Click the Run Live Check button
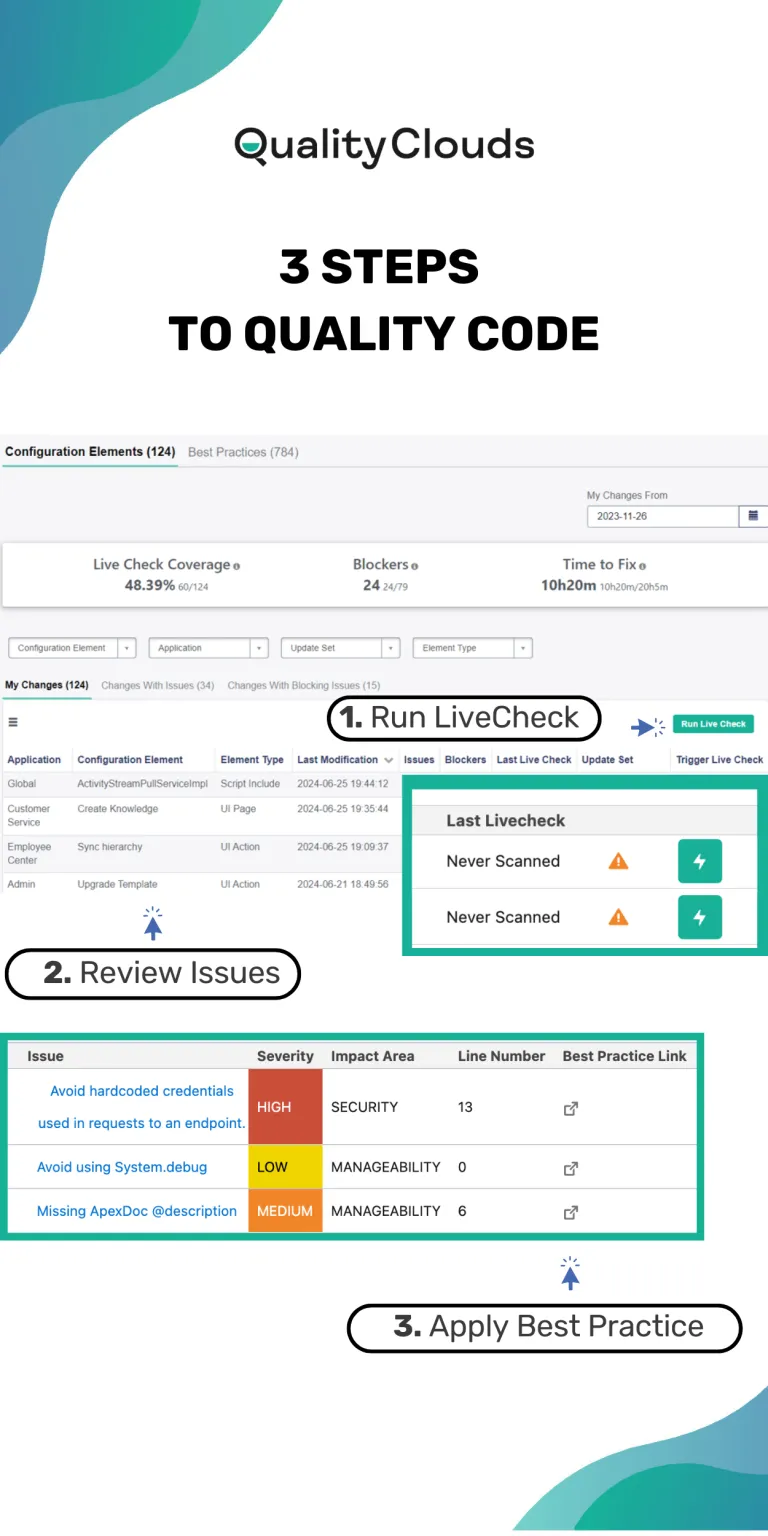This screenshot has width=768, height=1536. (714, 724)
